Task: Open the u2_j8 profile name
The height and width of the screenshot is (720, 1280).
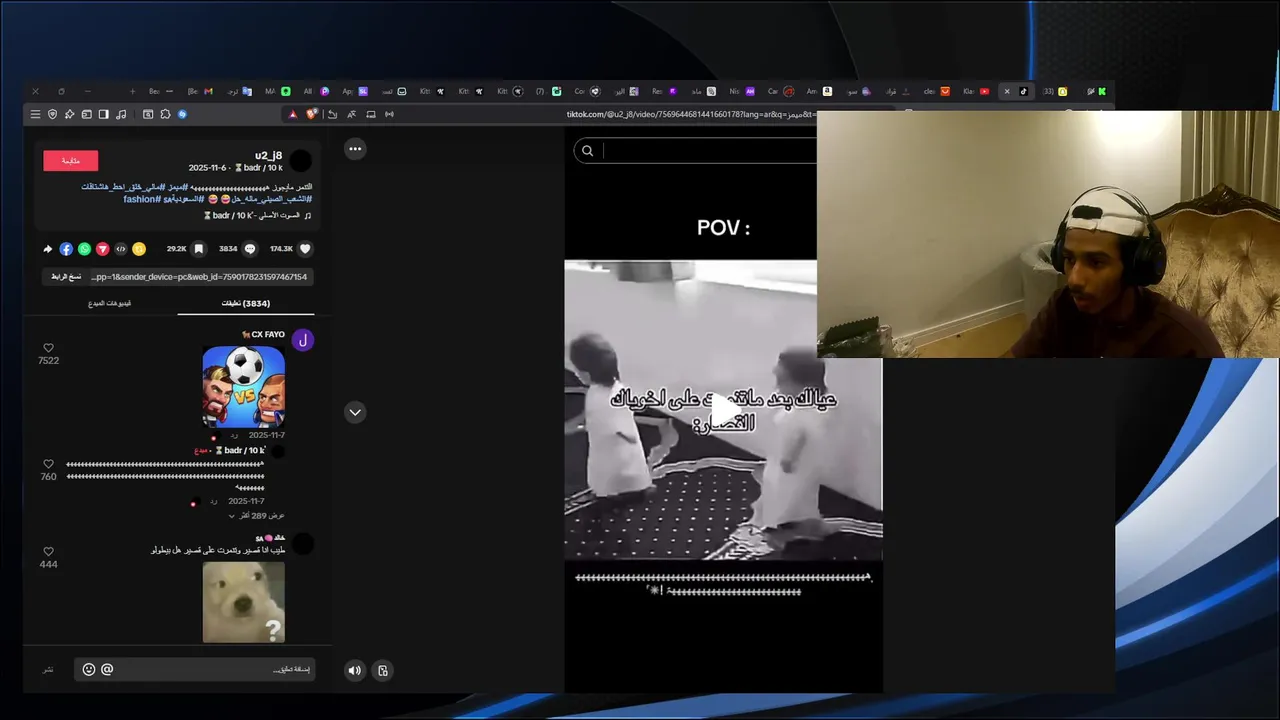Action: click(x=268, y=155)
